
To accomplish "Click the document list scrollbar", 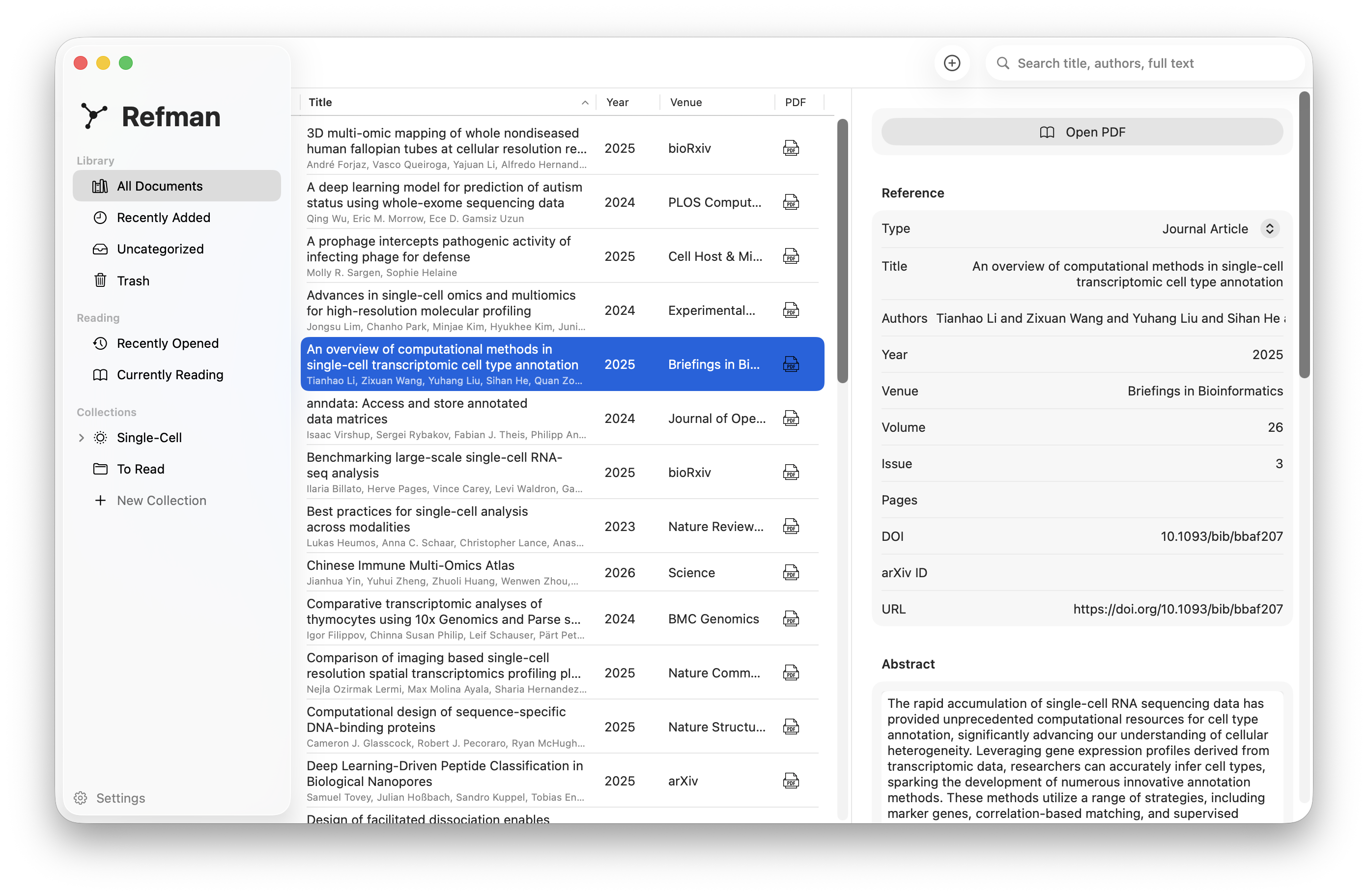I will [x=842, y=251].
